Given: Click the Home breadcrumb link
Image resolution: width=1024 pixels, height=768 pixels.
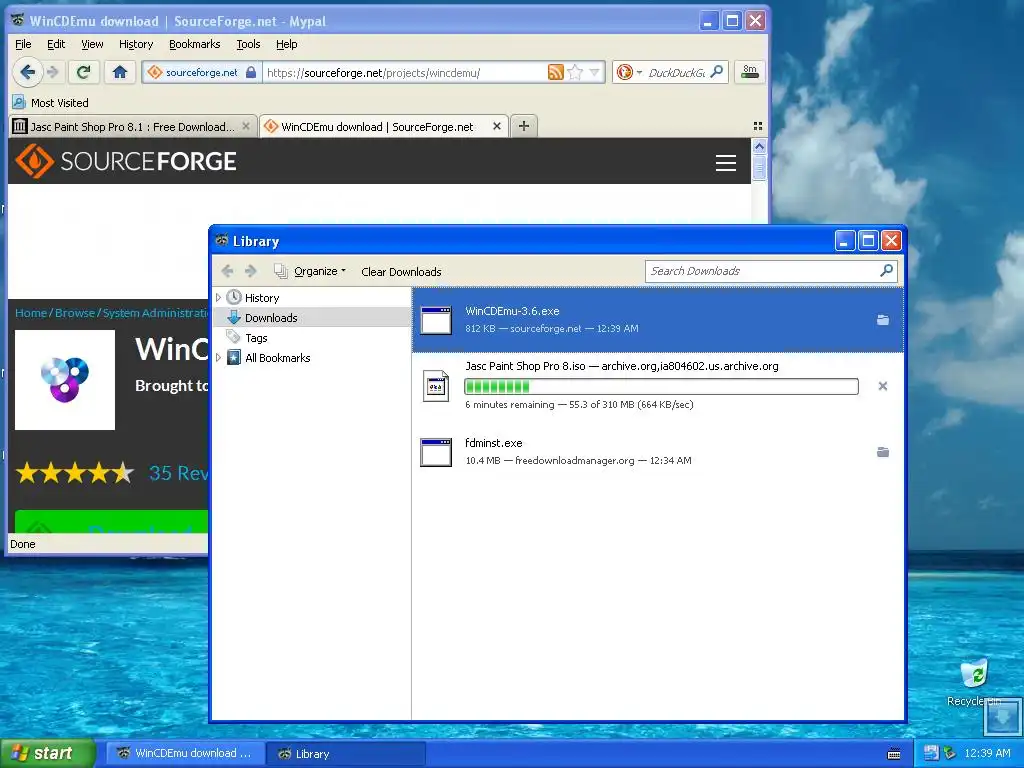Looking at the screenshot, I should (31, 313).
